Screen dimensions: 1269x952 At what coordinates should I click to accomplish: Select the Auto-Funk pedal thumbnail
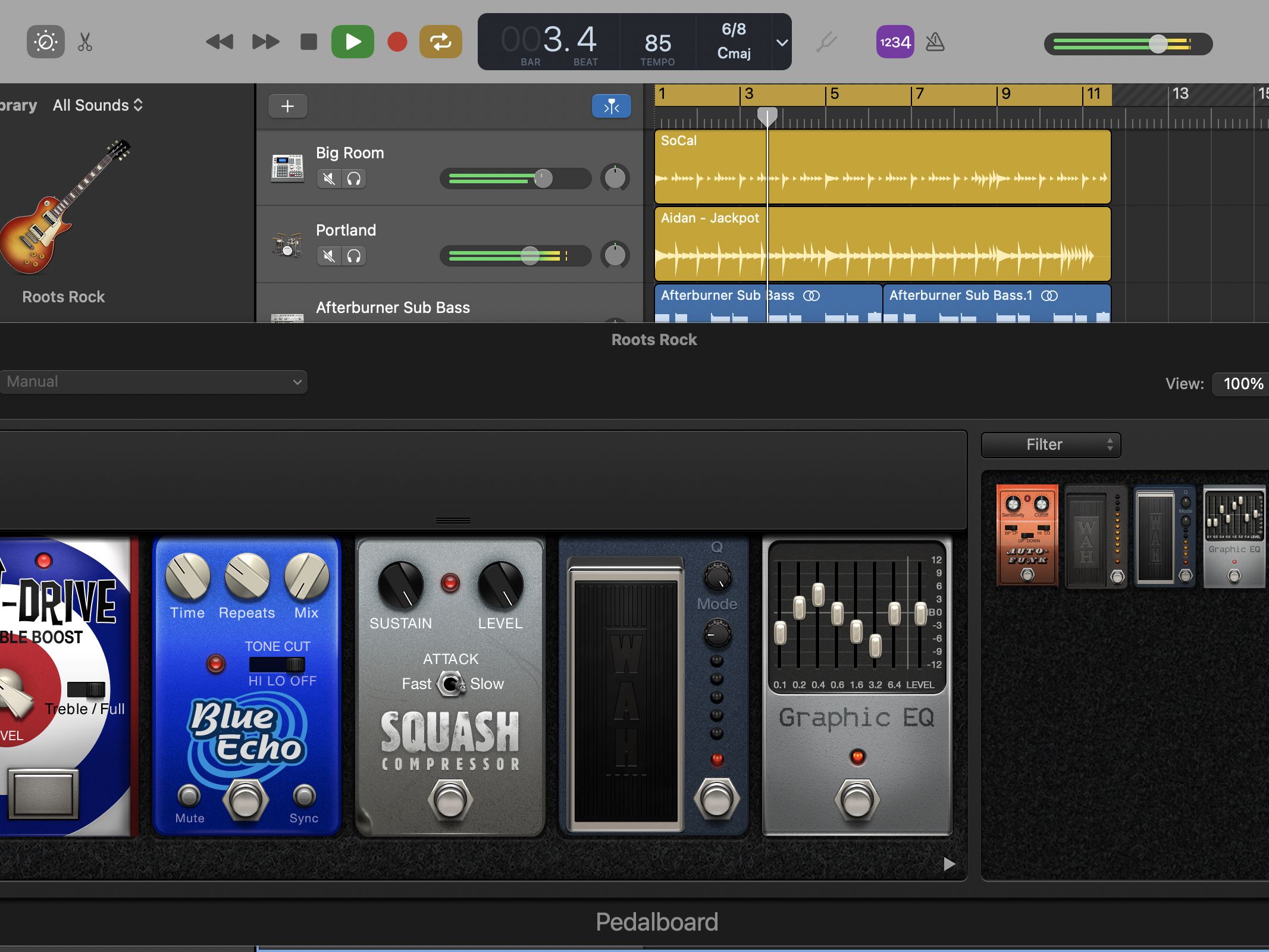[x=1027, y=534]
